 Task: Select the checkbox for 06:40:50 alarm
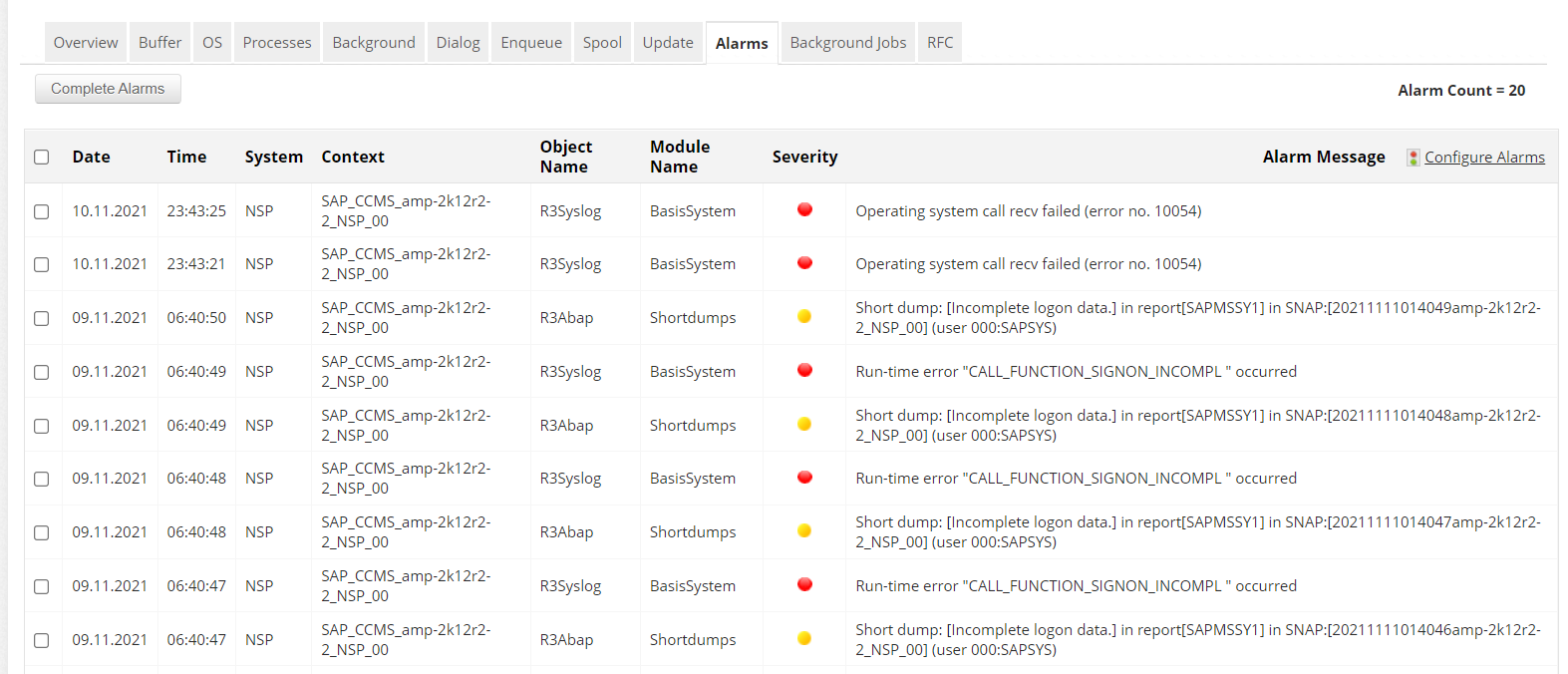41,318
